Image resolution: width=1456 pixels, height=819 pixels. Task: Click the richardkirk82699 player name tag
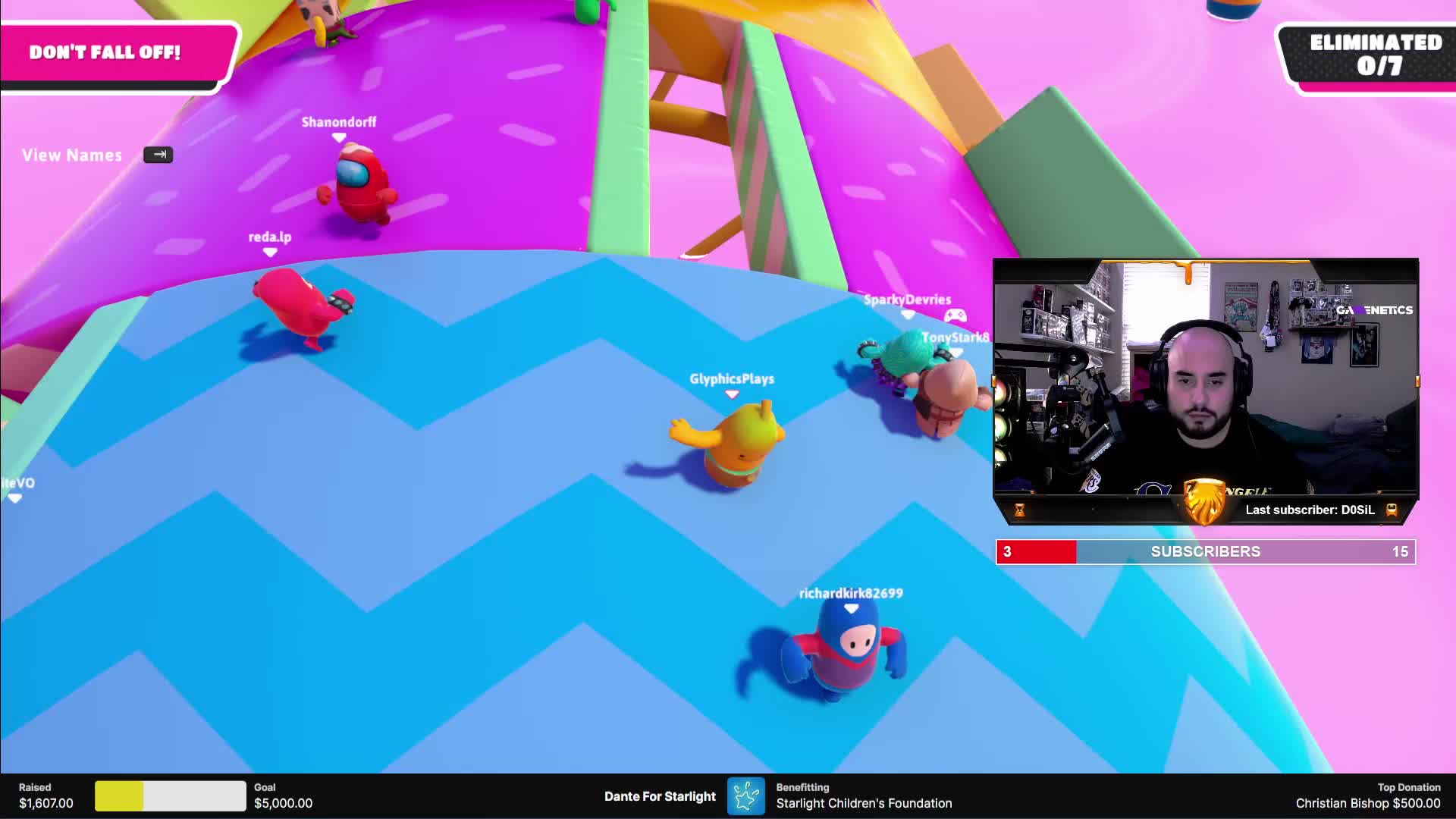coord(851,593)
